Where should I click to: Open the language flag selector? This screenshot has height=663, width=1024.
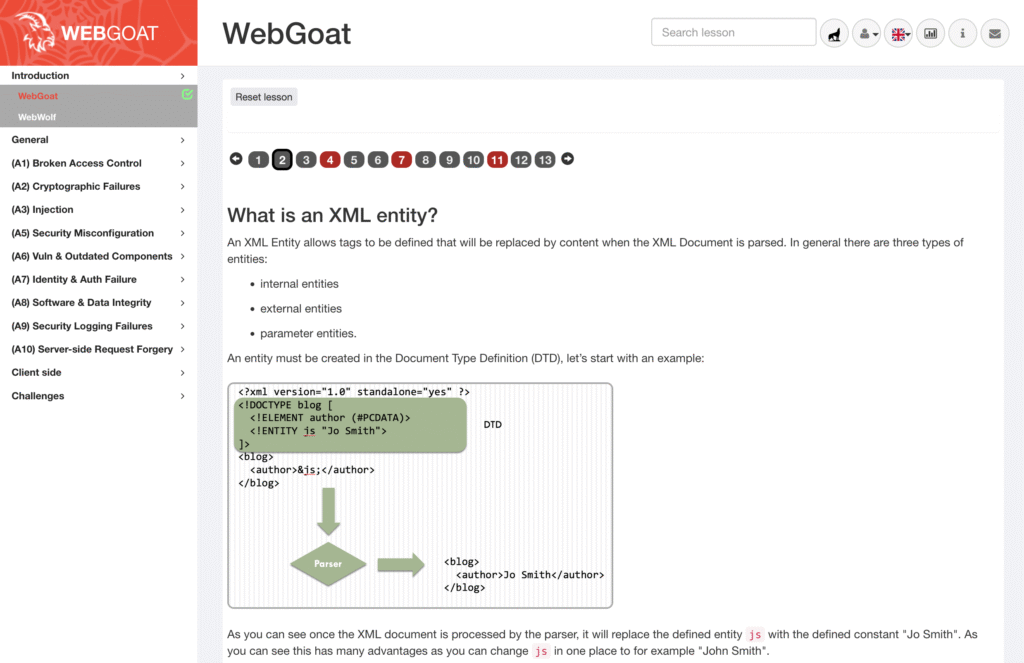pyautogui.click(x=899, y=33)
